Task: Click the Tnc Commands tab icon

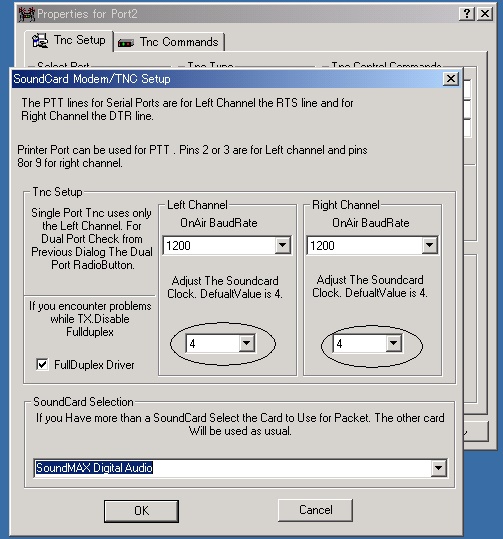Action: click(x=126, y=43)
